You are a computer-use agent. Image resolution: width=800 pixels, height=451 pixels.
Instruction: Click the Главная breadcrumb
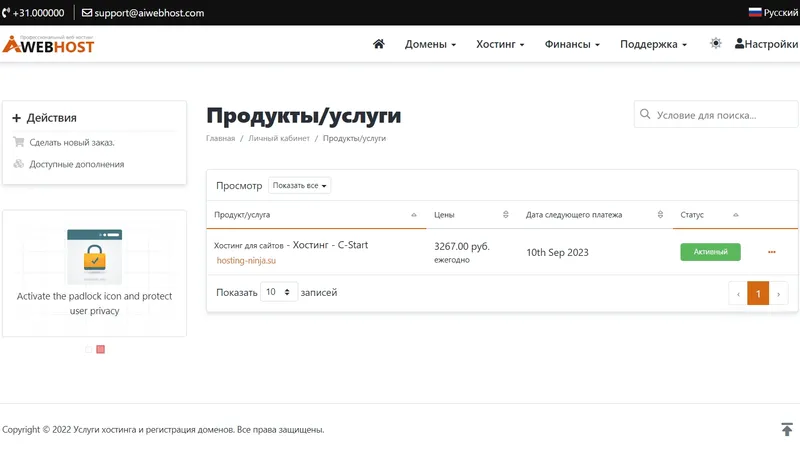(220, 138)
